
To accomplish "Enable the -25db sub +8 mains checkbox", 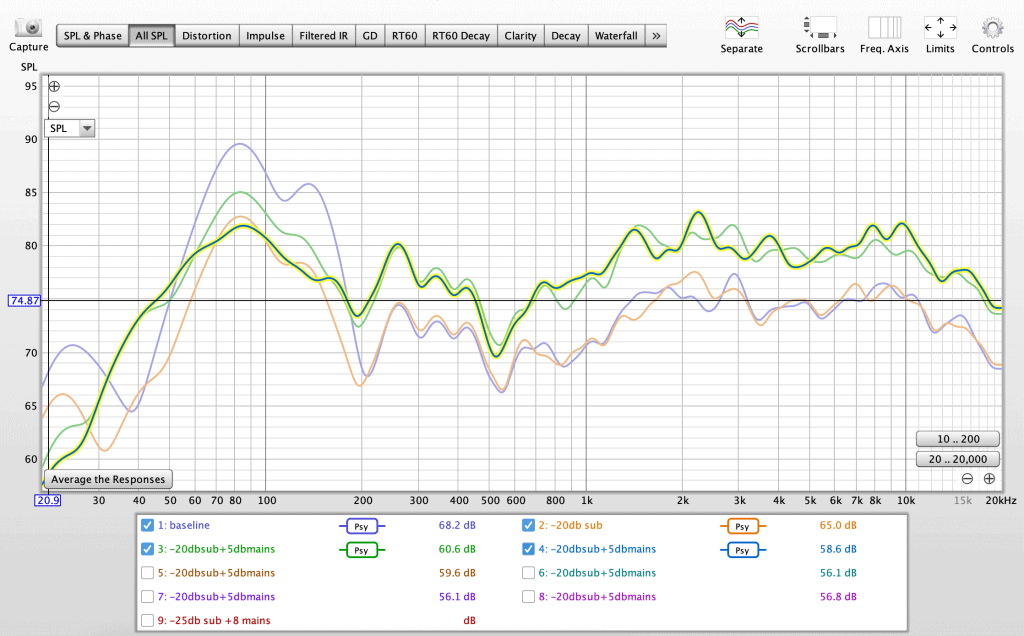I will [148, 621].
